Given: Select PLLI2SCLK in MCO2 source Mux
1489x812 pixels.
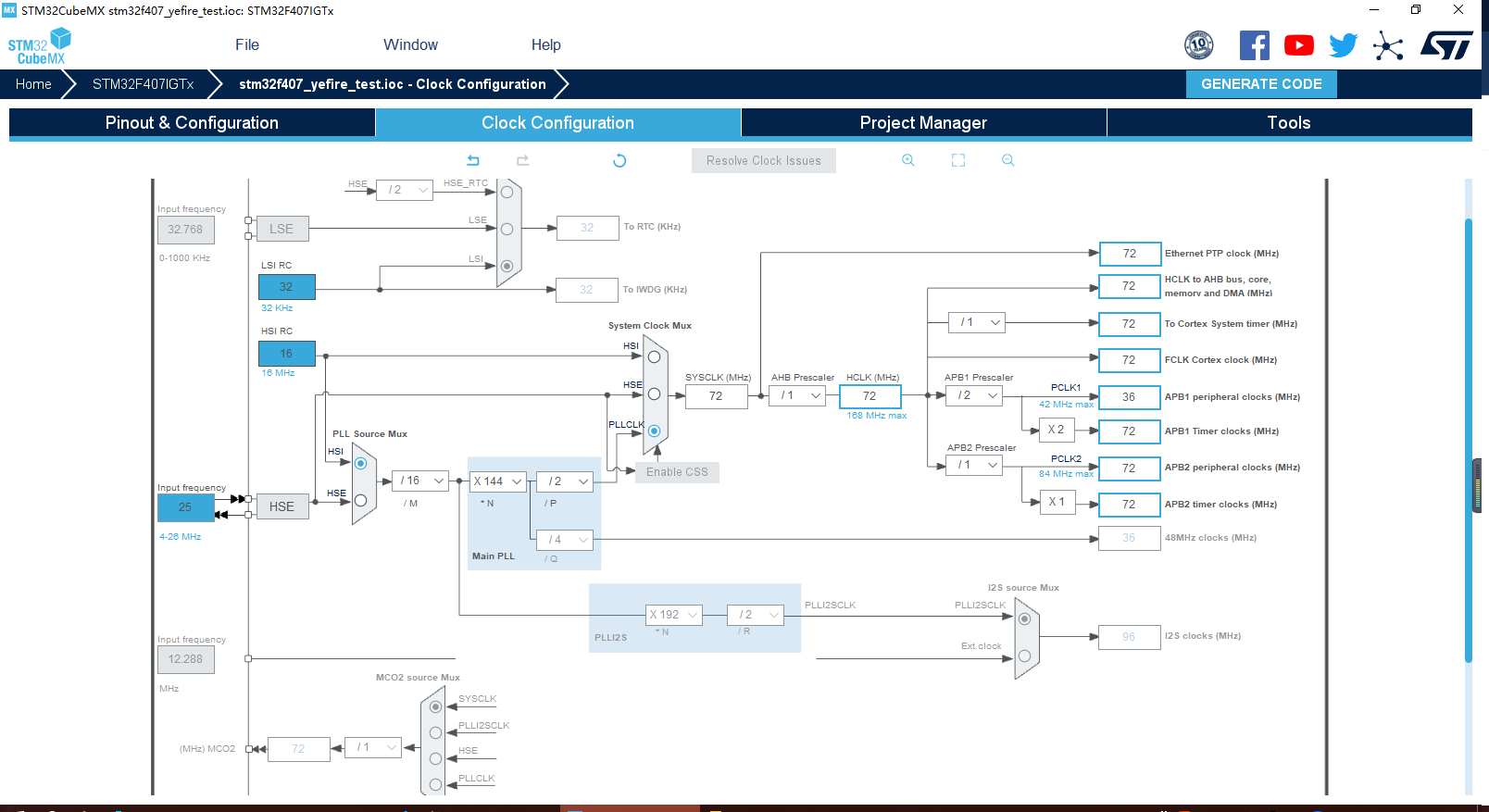Looking at the screenshot, I should coord(435,732).
